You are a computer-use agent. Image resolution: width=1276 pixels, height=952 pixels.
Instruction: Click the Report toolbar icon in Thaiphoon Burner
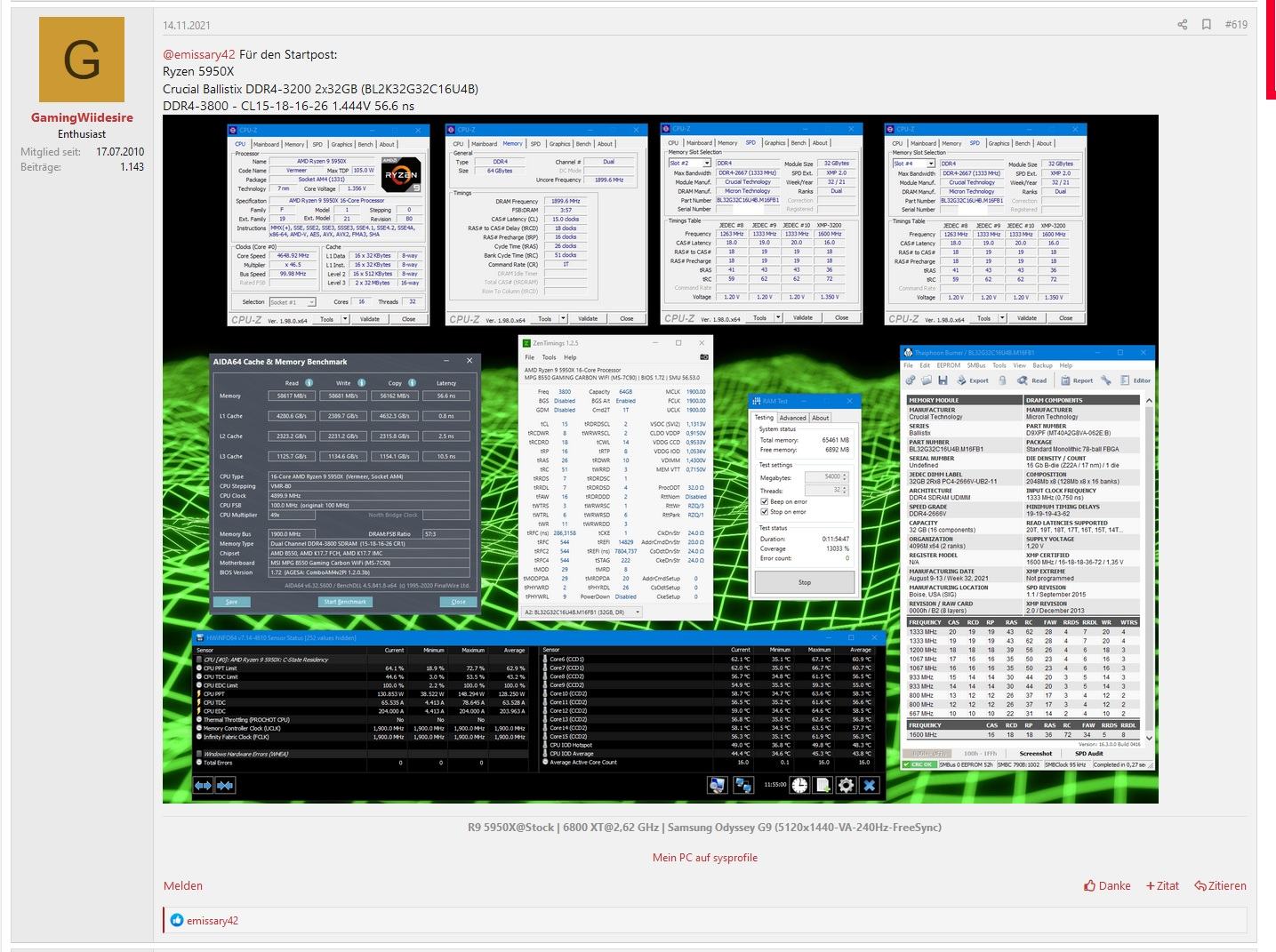(x=1076, y=380)
